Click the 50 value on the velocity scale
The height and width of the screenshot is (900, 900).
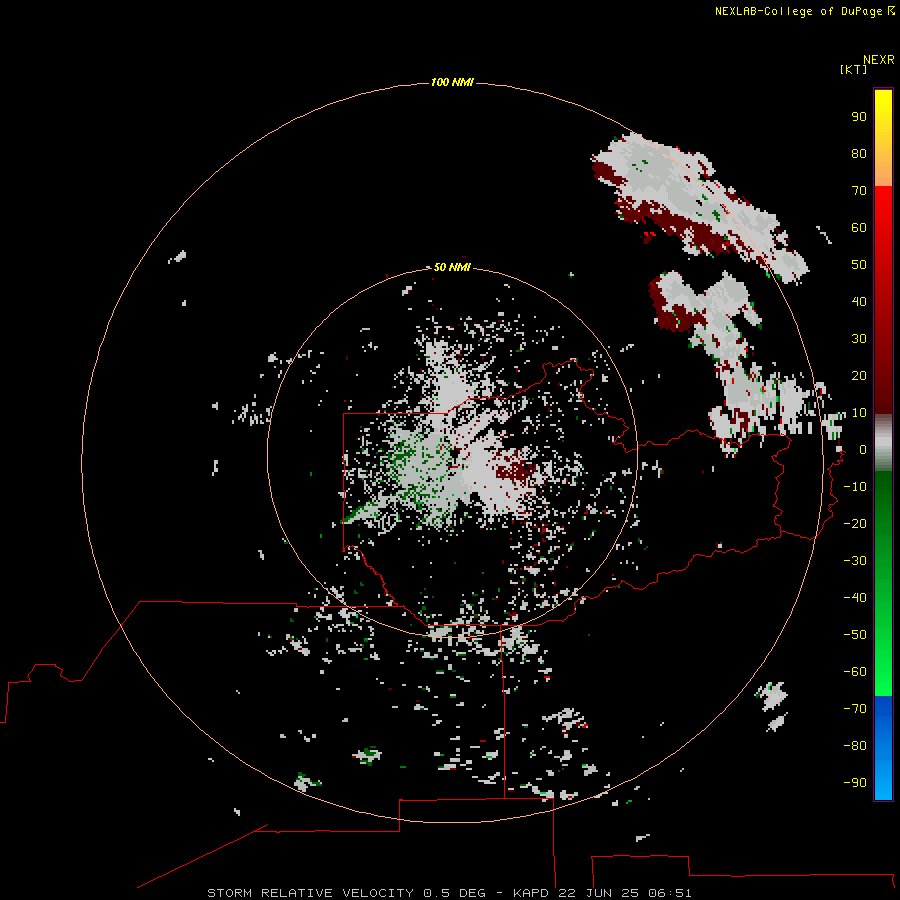(x=859, y=265)
